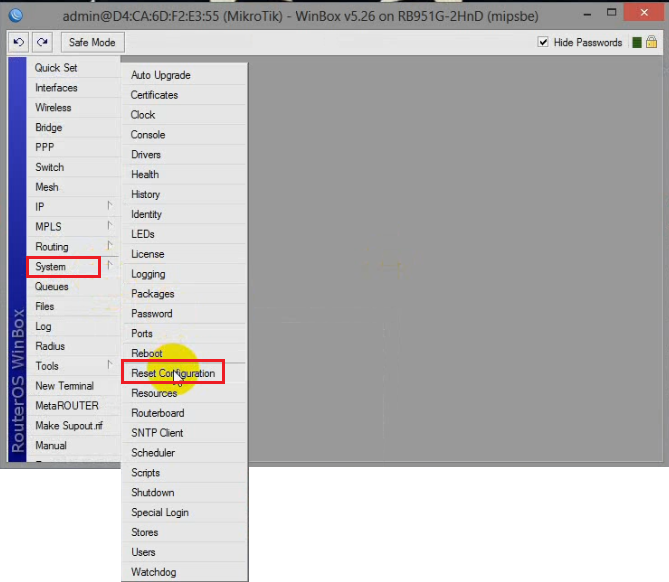Screen dimensions: 669x582
Task: Select the Mesh menu item
Action: click(x=47, y=187)
